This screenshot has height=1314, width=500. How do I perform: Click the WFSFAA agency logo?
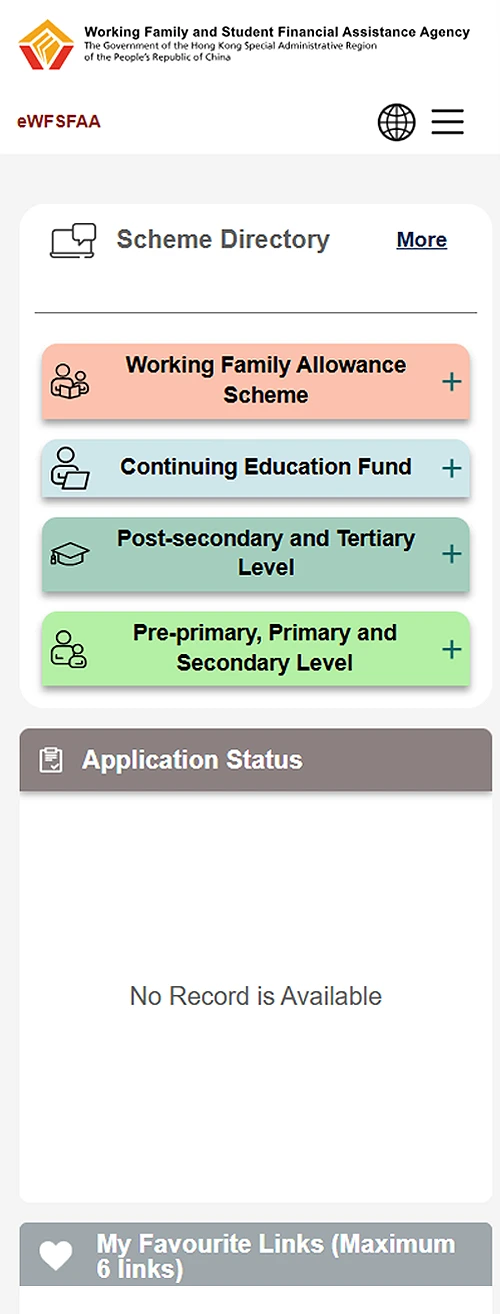[x=46, y=45]
